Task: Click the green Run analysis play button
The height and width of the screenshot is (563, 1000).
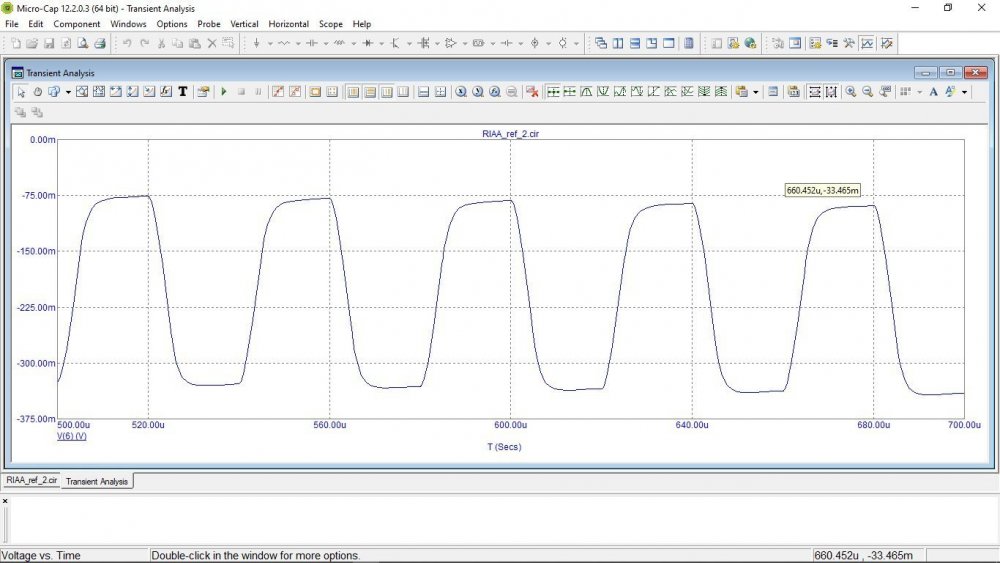Action: [224, 92]
